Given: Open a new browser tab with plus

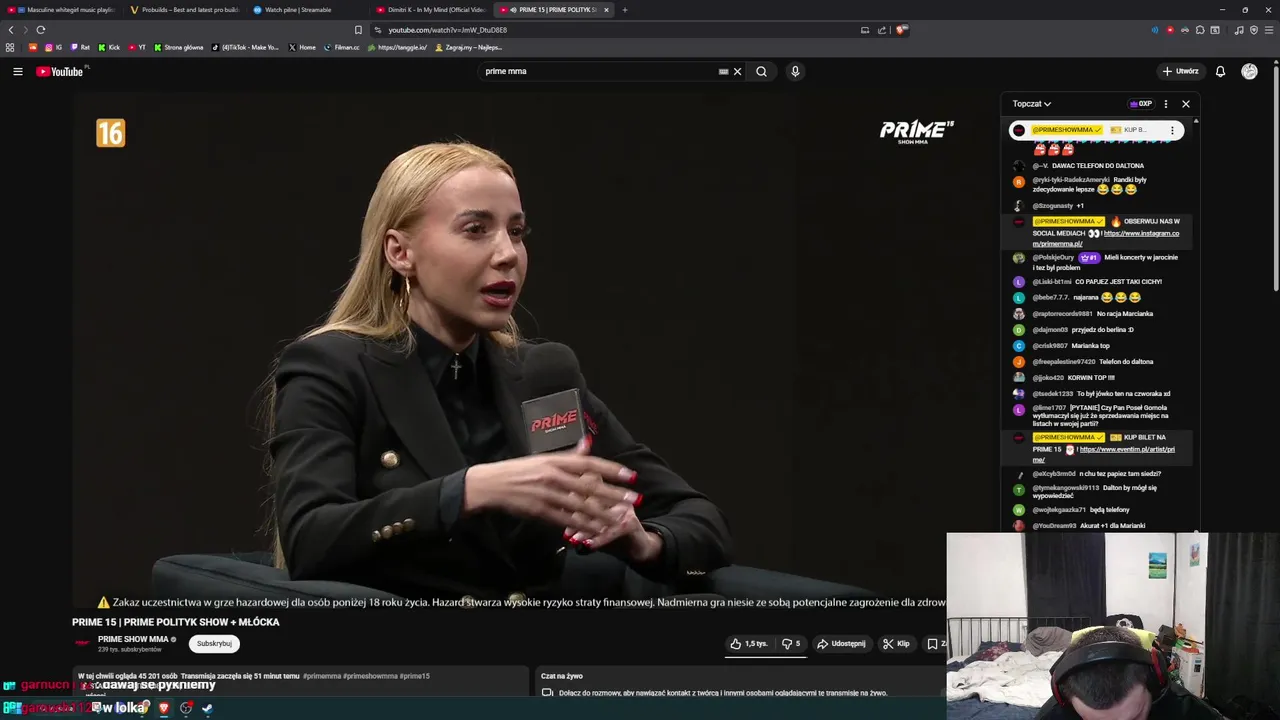Looking at the screenshot, I should coord(625,10).
